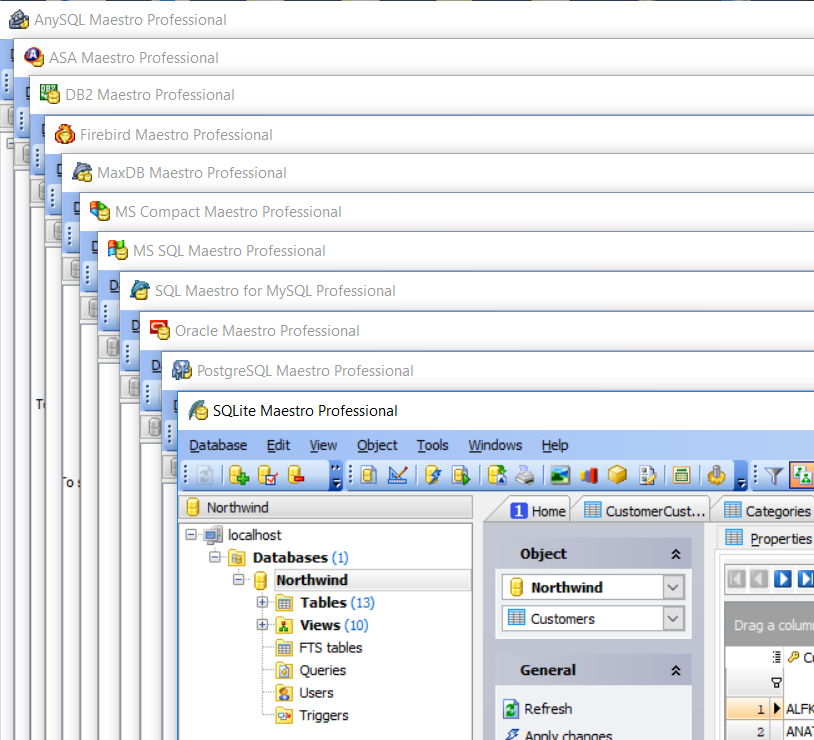
Task: Open the Tools menu
Action: [x=432, y=446]
